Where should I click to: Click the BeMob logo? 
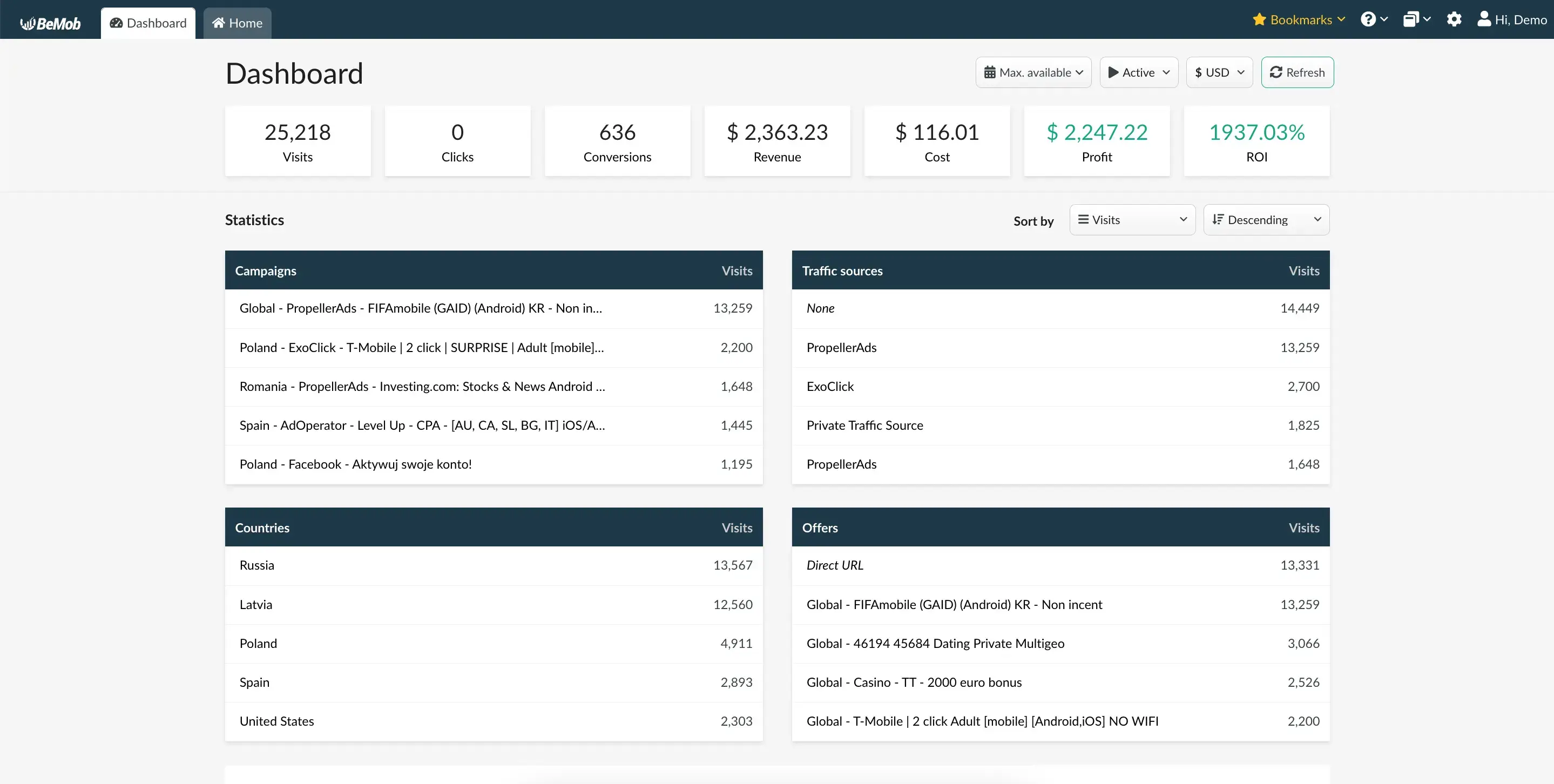[x=51, y=23]
